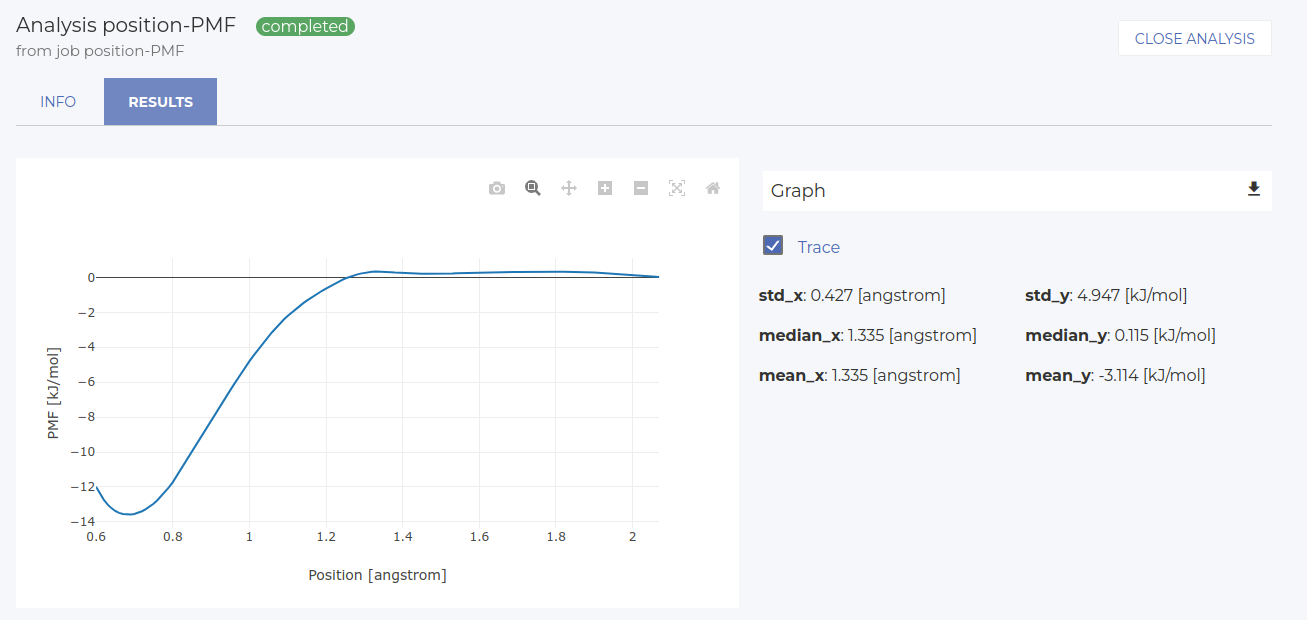Click the green completed status badge
This screenshot has width=1307, height=620.
305,27
